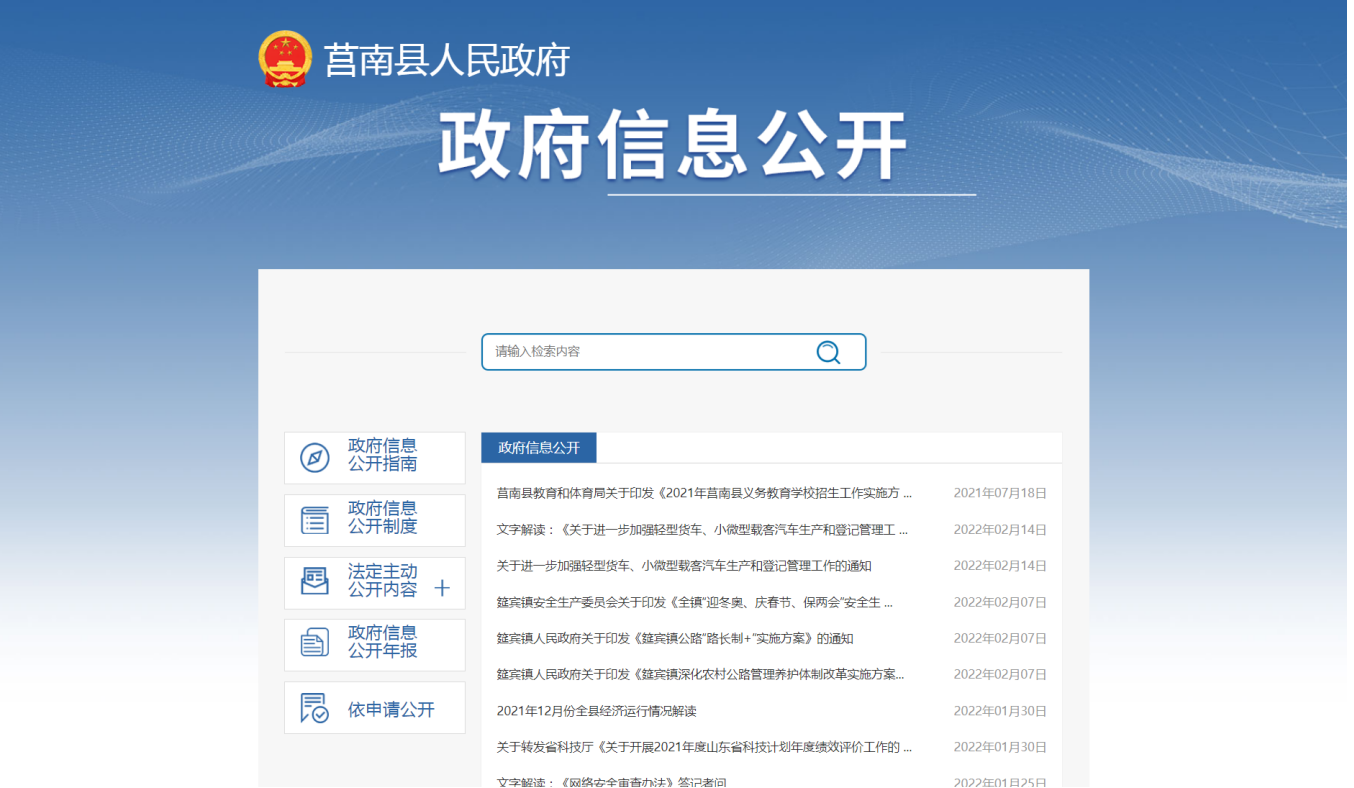Focus the 请输入检索内容 search field

(673, 352)
